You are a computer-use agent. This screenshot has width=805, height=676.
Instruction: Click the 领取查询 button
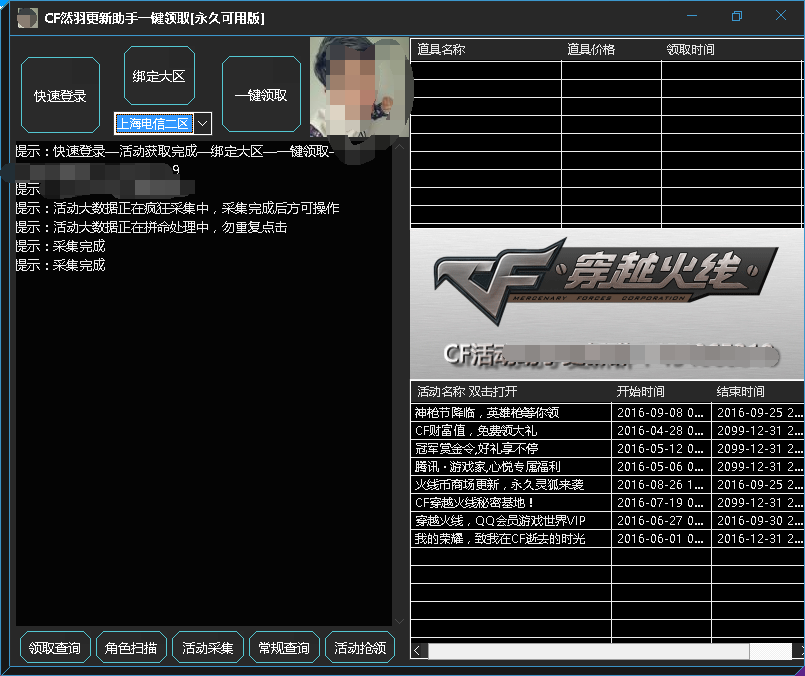coord(55,647)
